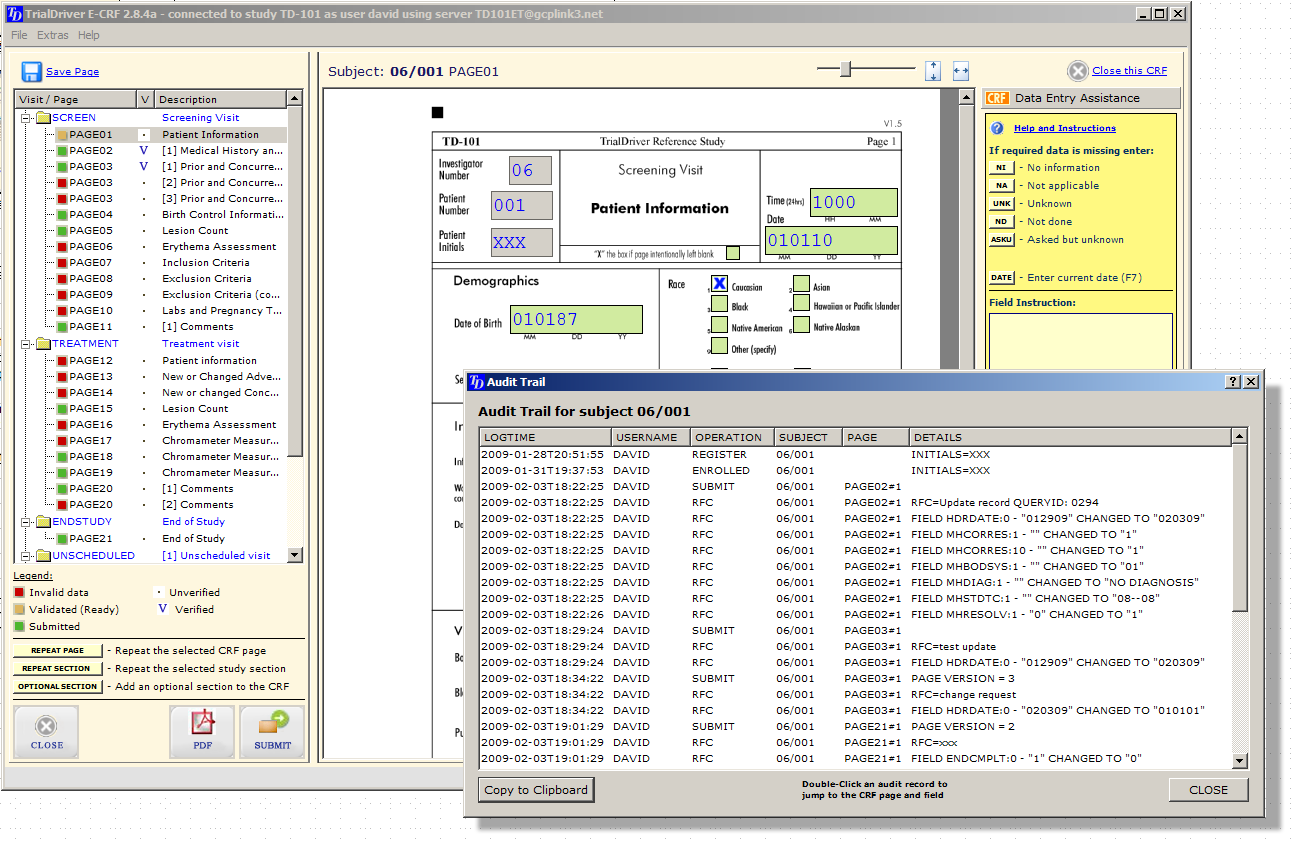Click the Save Page floppy disk icon
Screen dimensions: 1300x844
click(31, 71)
